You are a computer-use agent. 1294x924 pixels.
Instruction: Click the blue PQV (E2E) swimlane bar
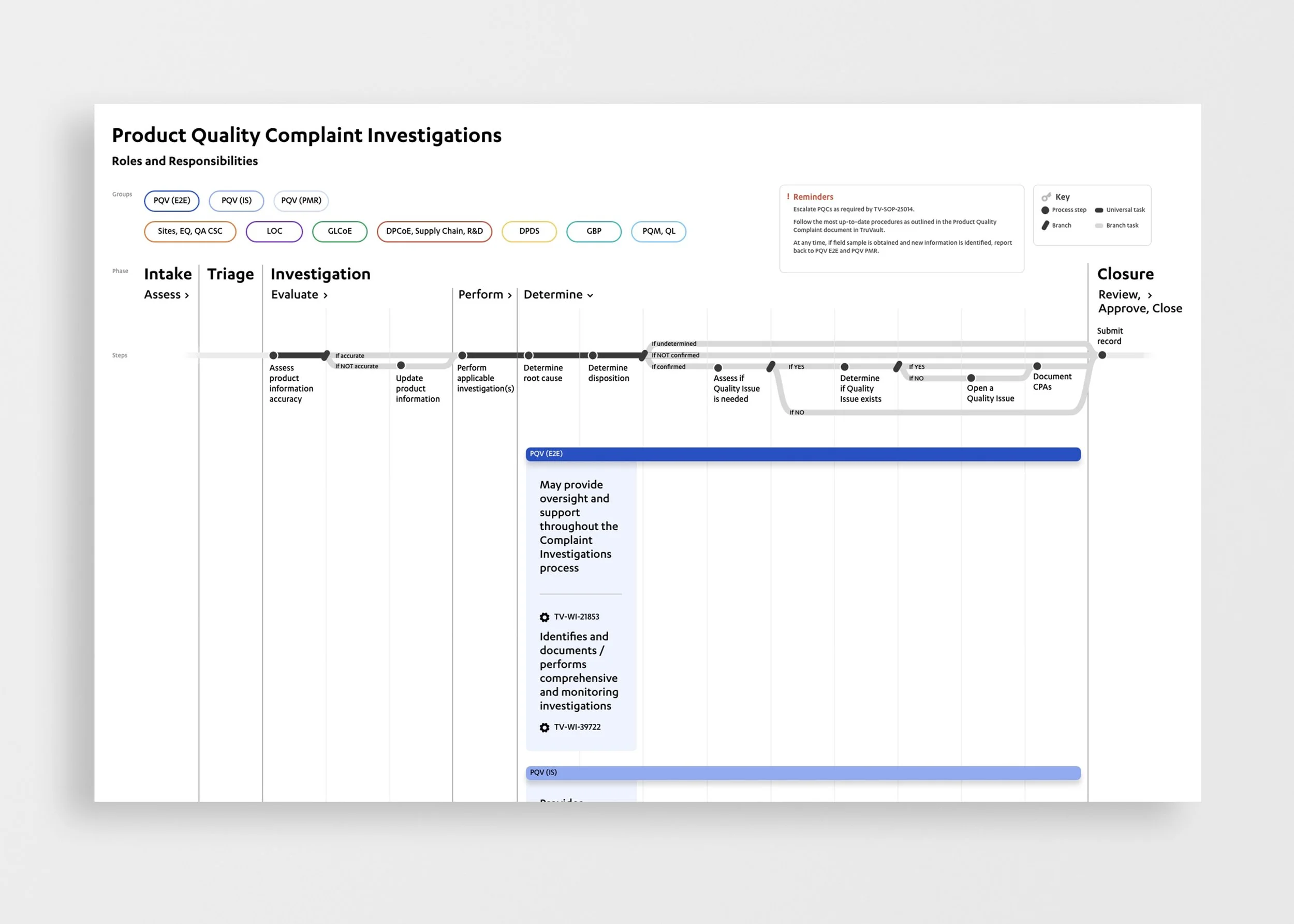(x=803, y=454)
